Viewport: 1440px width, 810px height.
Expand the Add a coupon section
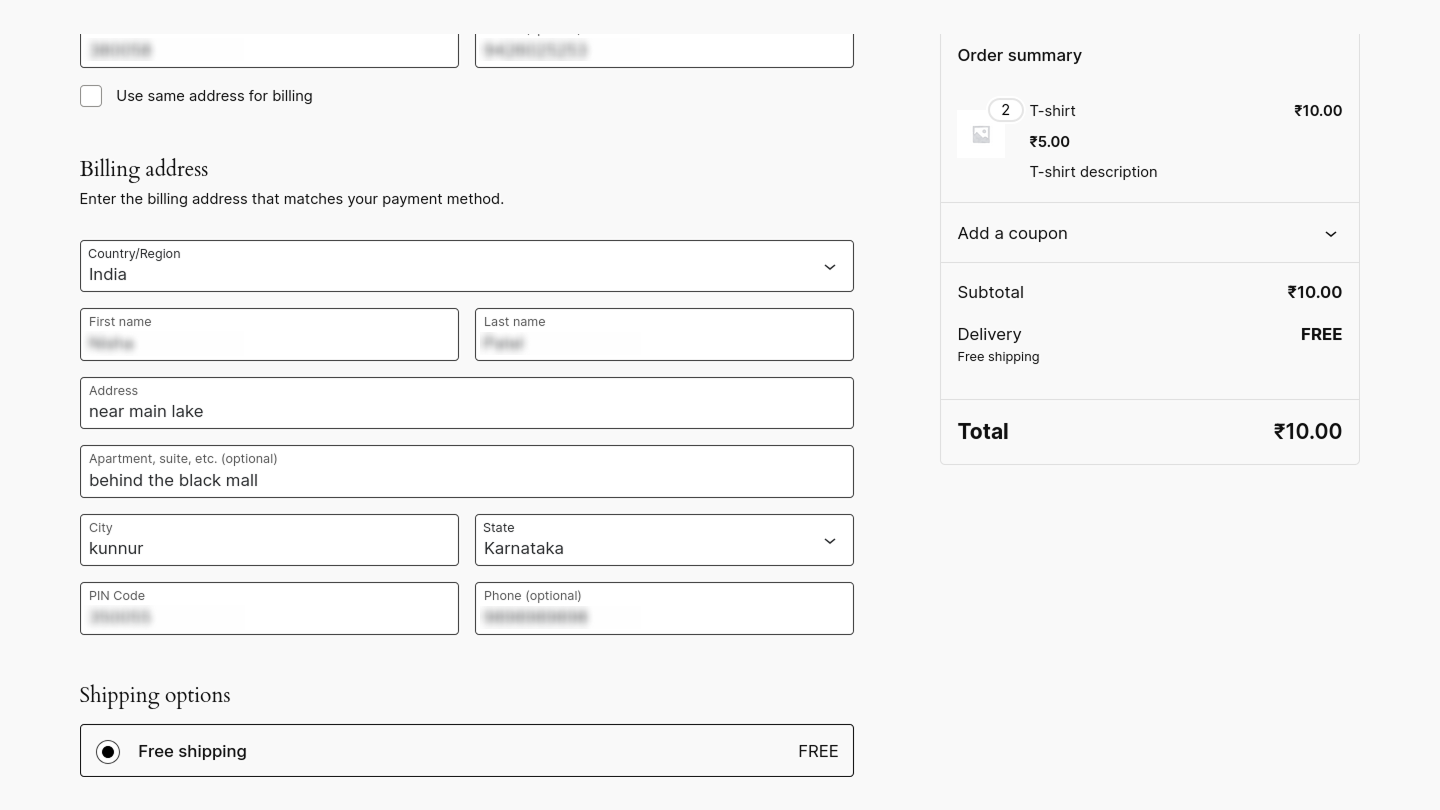(x=1149, y=233)
